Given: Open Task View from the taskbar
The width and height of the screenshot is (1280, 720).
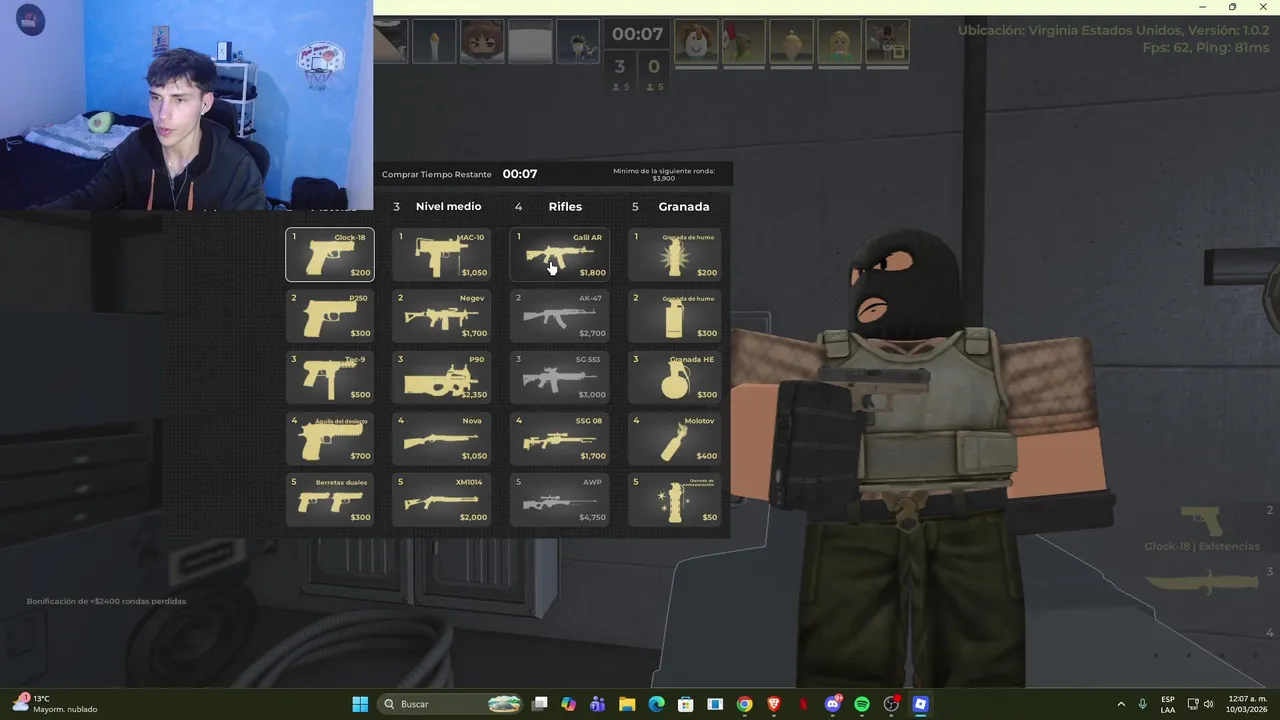Looking at the screenshot, I should coord(540,704).
